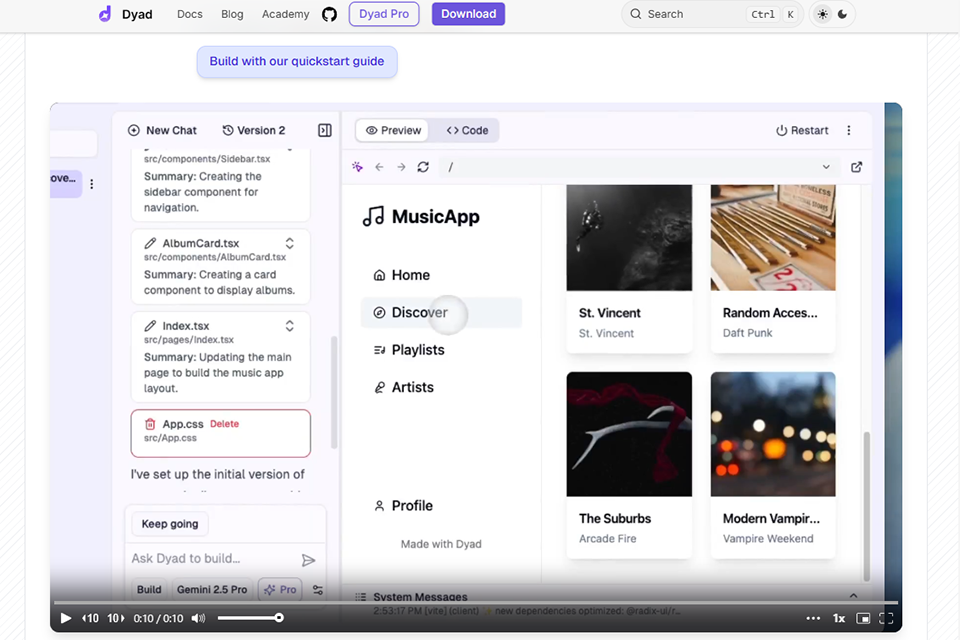The height and width of the screenshot is (640, 960).
Task: Click the Dyad logo icon
Action: coord(105,14)
